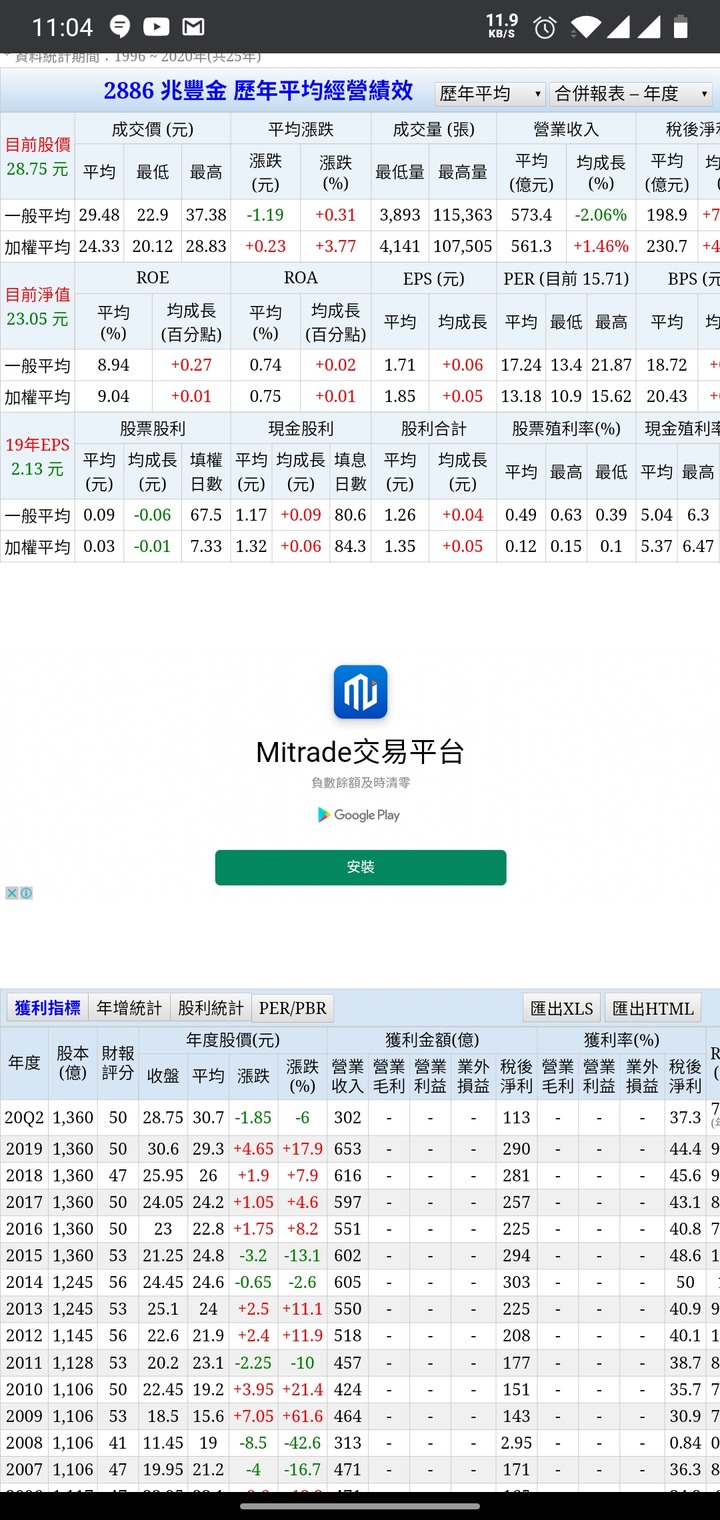Close the ad with the X icon

12,893
